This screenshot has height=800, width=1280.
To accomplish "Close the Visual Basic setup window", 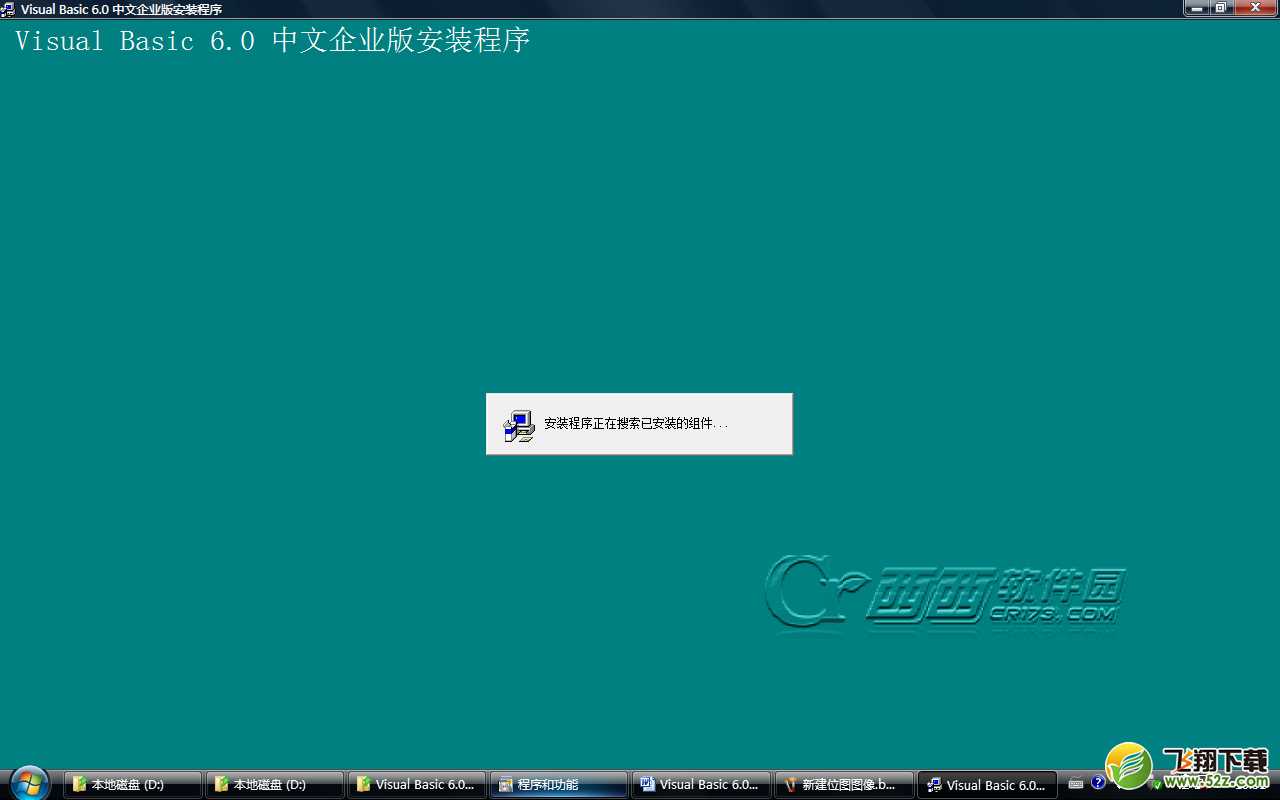I will coord(1256,7).
